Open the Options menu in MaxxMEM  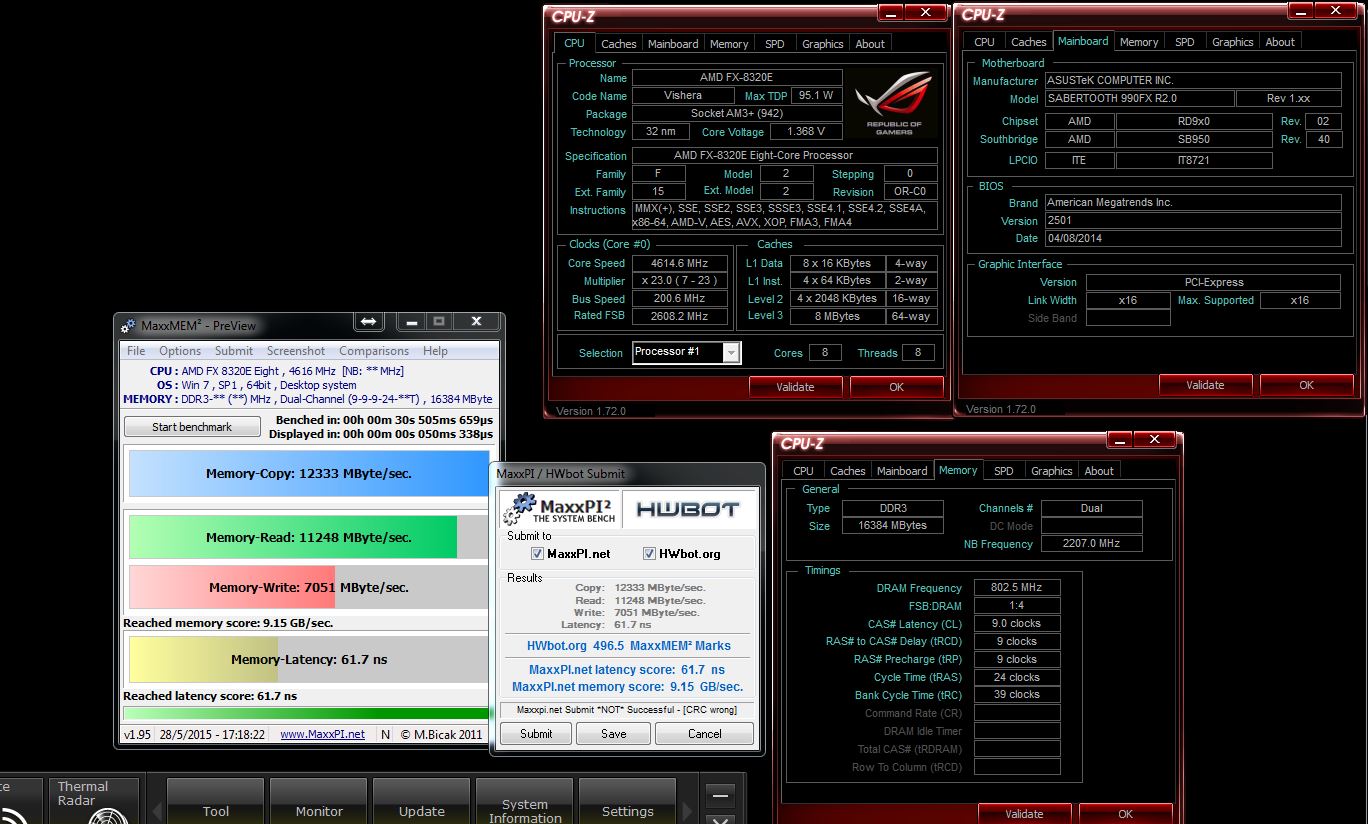(x=180, y=351)
